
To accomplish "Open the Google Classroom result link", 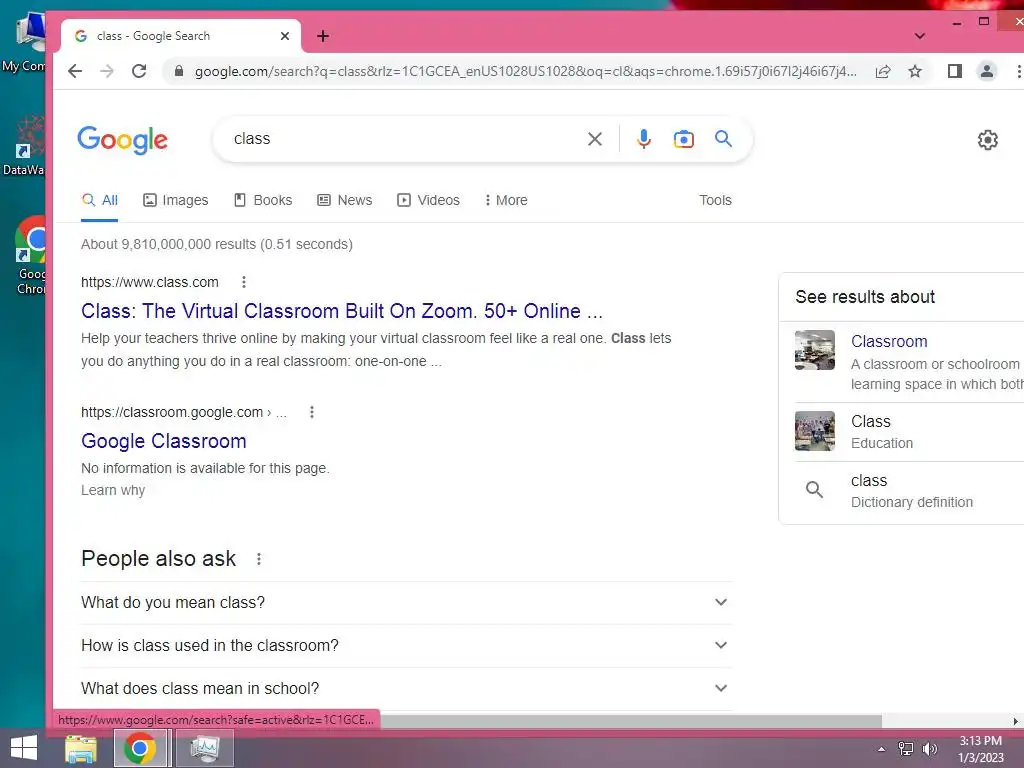I will click(164, 441).
